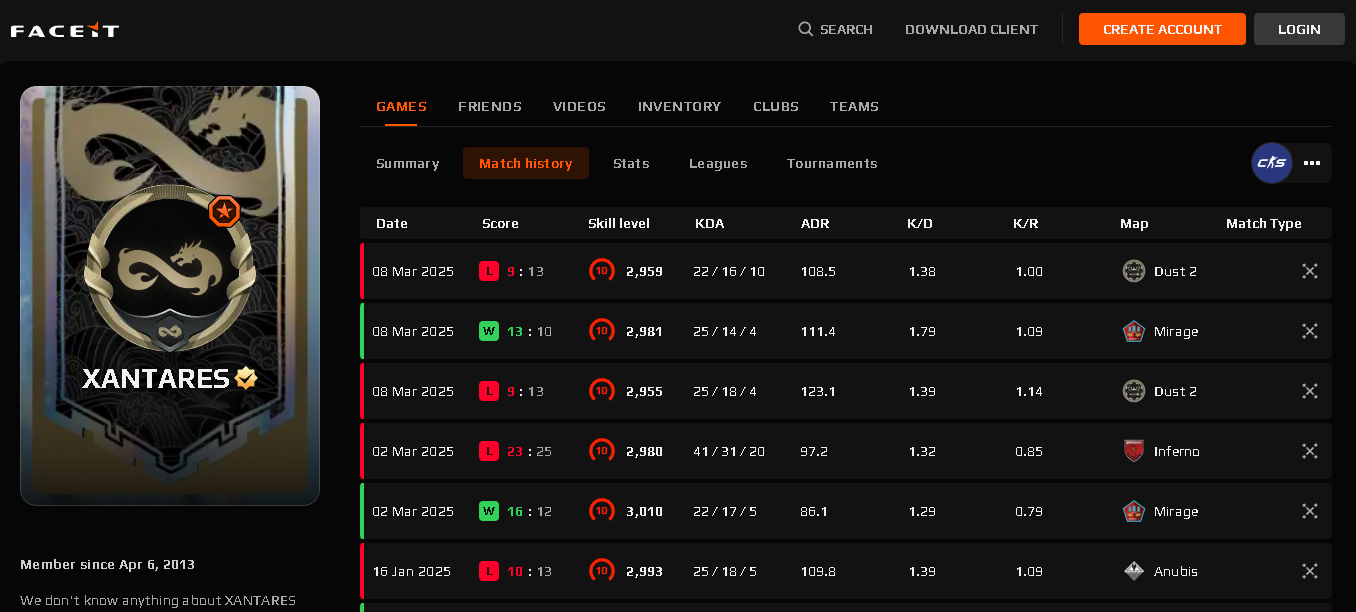This screenshot has width=1356, height=612.
Task: Click the ADR value 123.1
Action: click(x=818, y=391)
